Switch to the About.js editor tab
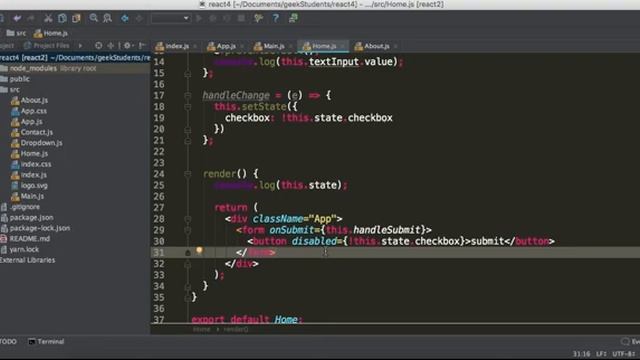This screenshot has height=360, width=640. click(x=372, y=46)
